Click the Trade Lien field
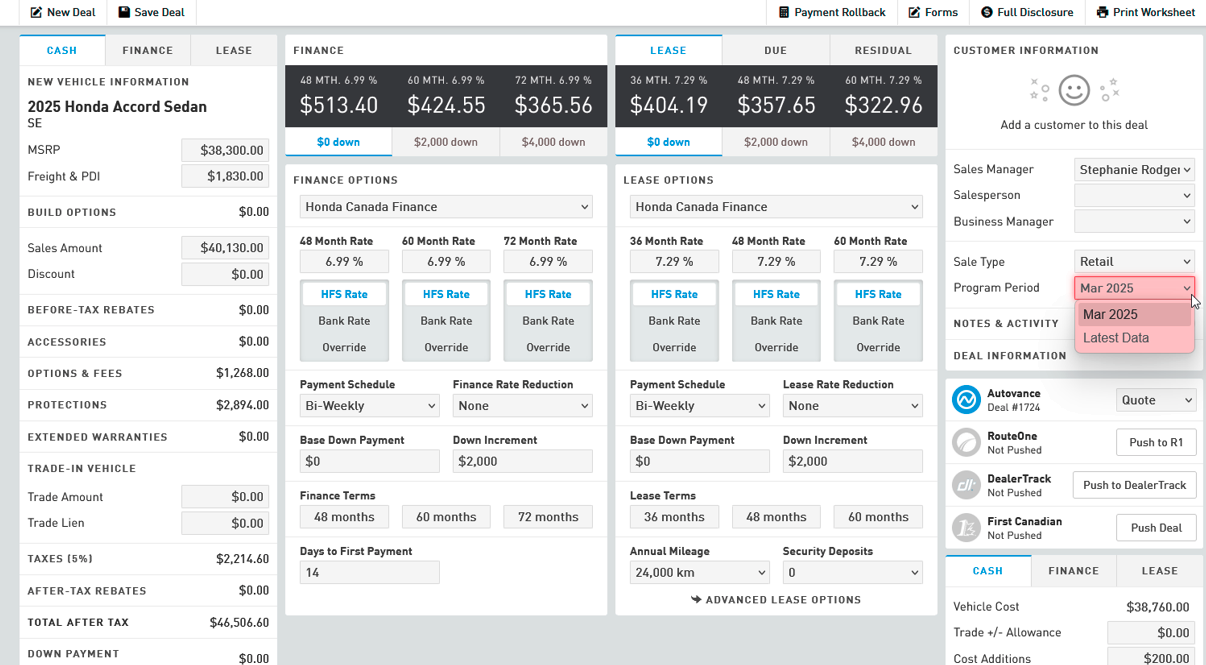 click(225, 523)
